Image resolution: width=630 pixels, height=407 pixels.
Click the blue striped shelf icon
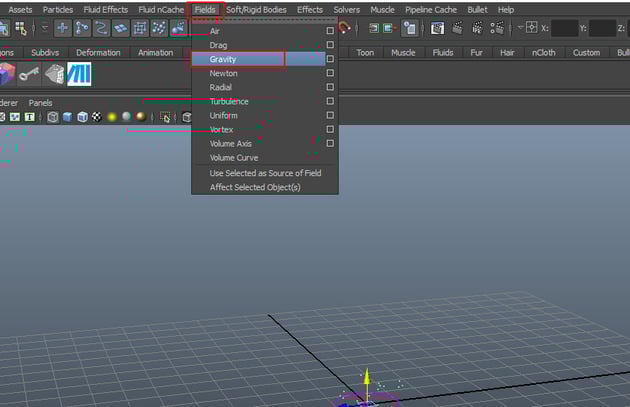[x=79, y=75]
